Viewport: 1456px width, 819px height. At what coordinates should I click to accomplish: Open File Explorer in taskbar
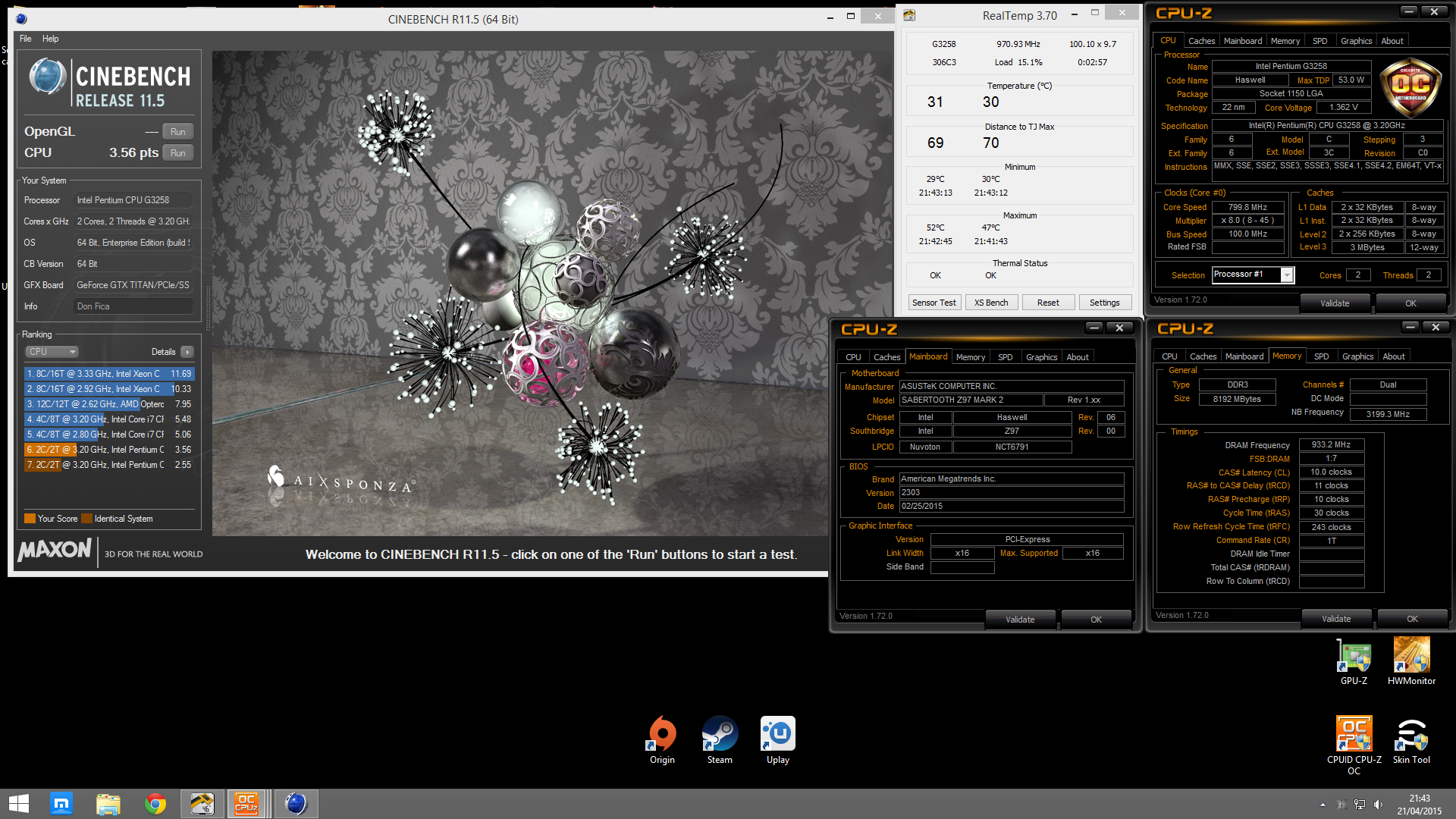click(x=108, y=804)
